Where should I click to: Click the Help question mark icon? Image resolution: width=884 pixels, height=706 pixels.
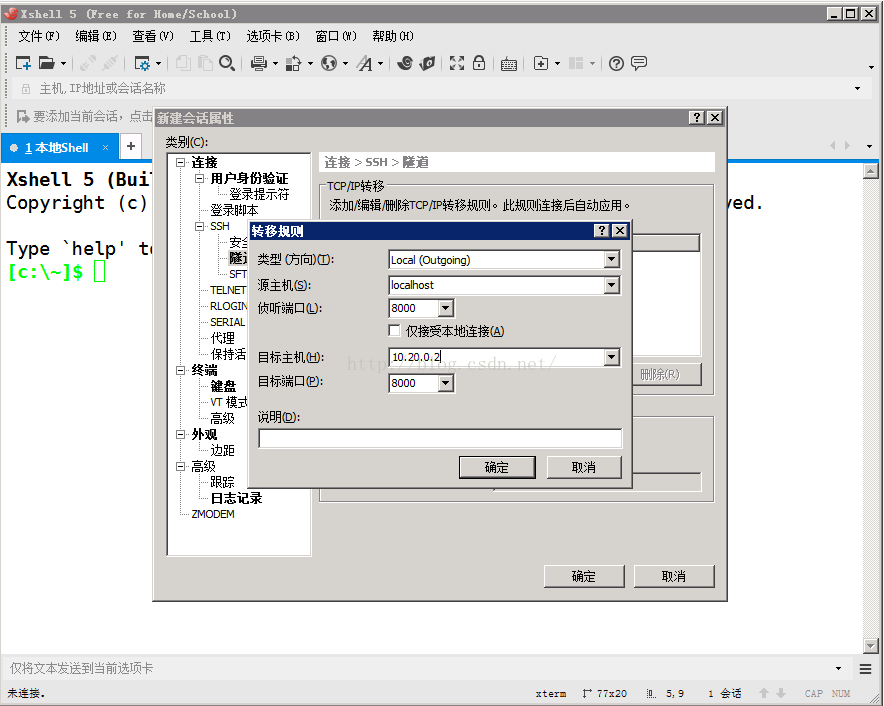tap(616, 63)
